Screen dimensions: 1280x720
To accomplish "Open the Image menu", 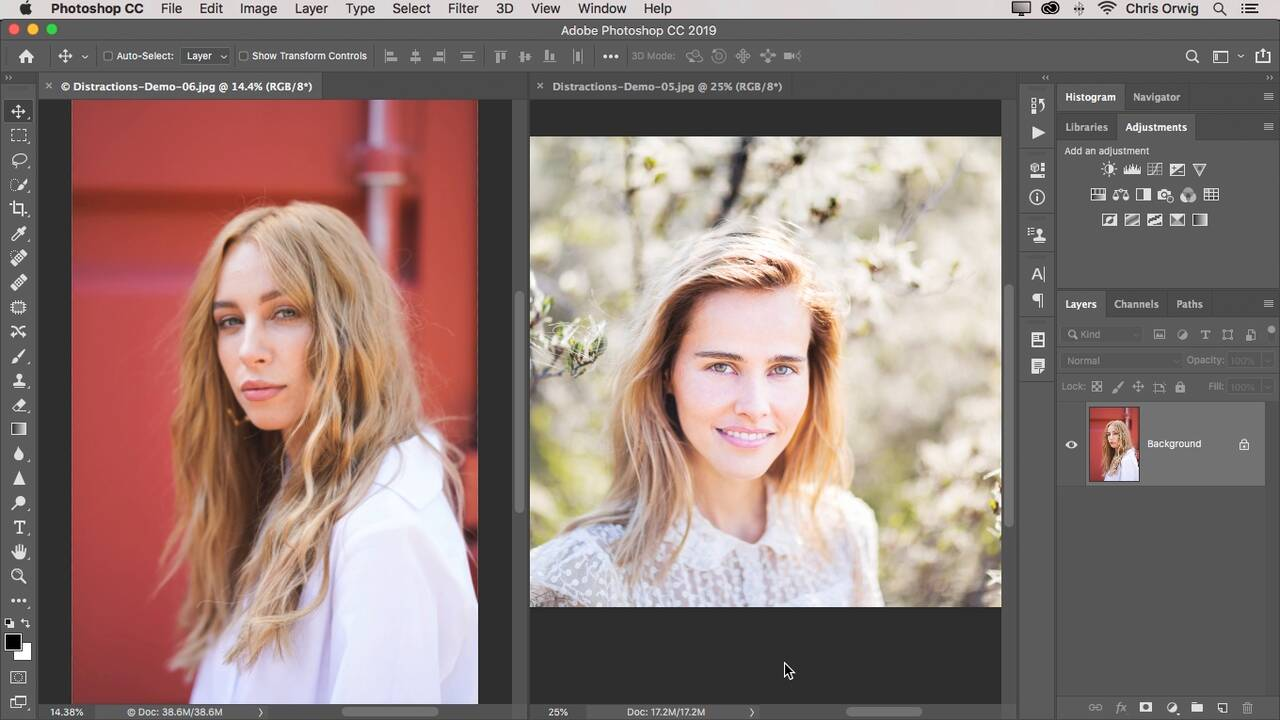I will tap(258, 9).
